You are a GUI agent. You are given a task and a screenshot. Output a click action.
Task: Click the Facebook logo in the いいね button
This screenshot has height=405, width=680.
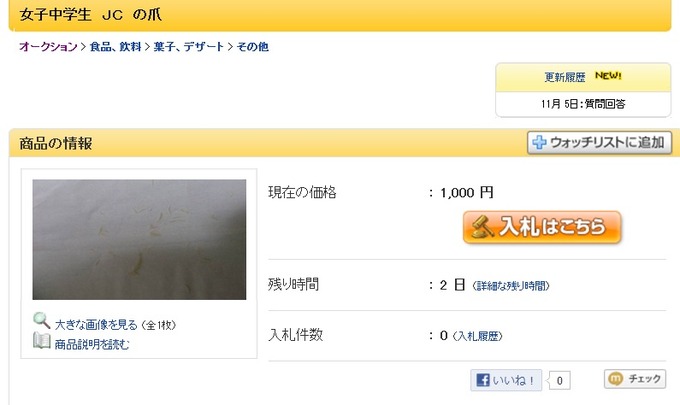coord(483,380)
